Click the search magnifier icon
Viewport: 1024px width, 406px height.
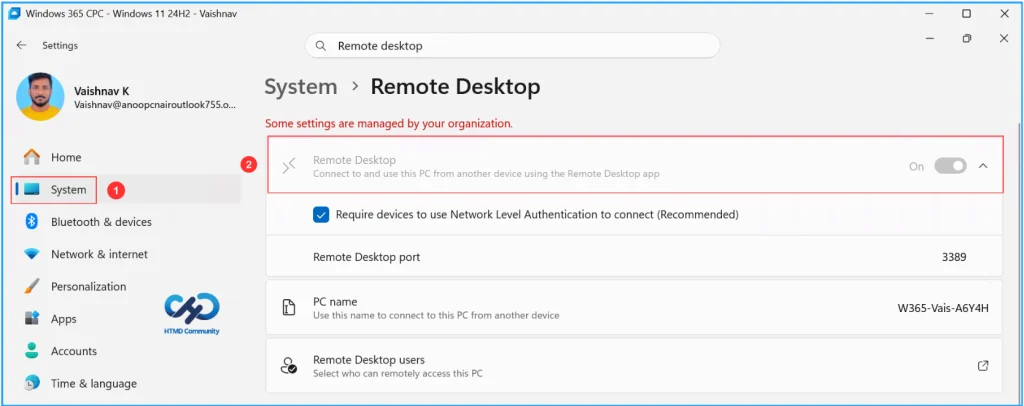tap(321, 46)
